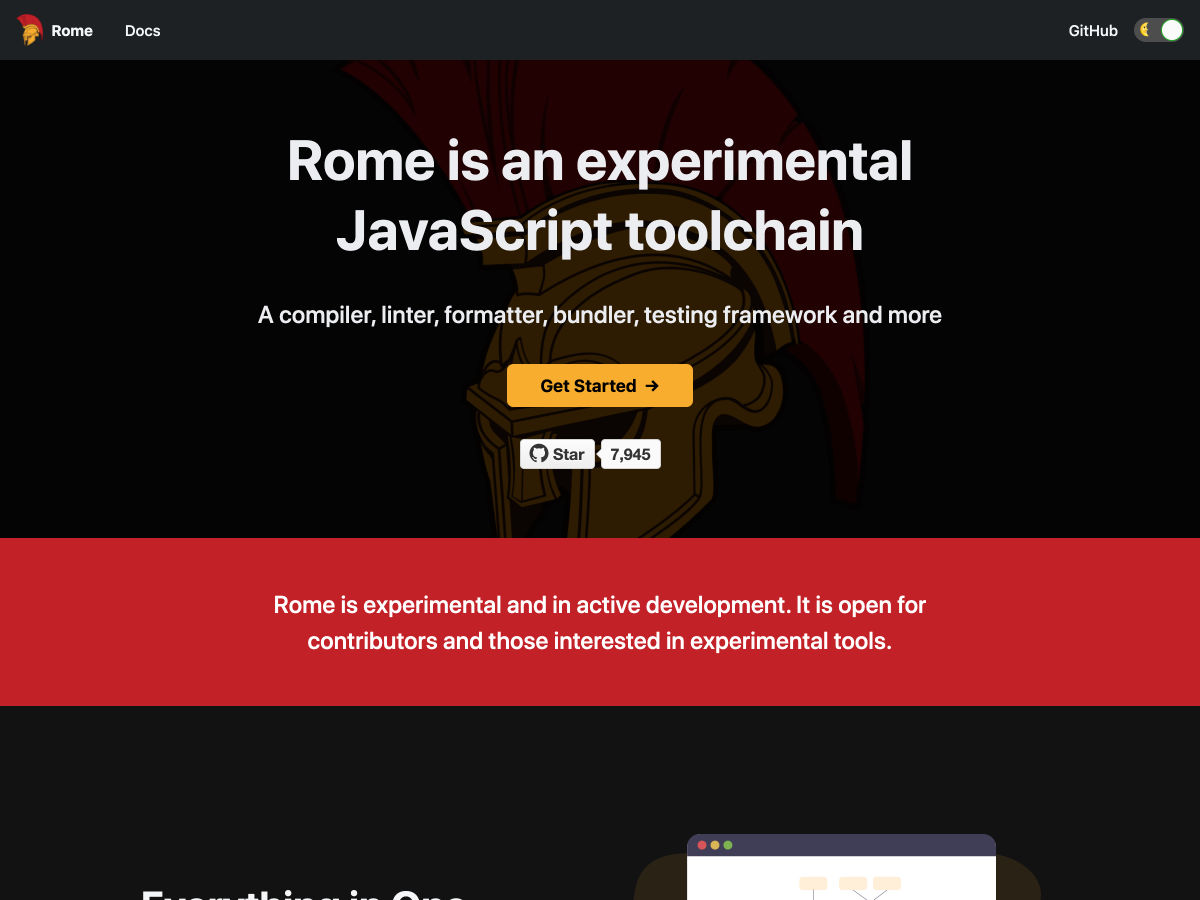Toggle the dark mode switch
Screen dimensions: 1200x900
[x=1159, y=30]
